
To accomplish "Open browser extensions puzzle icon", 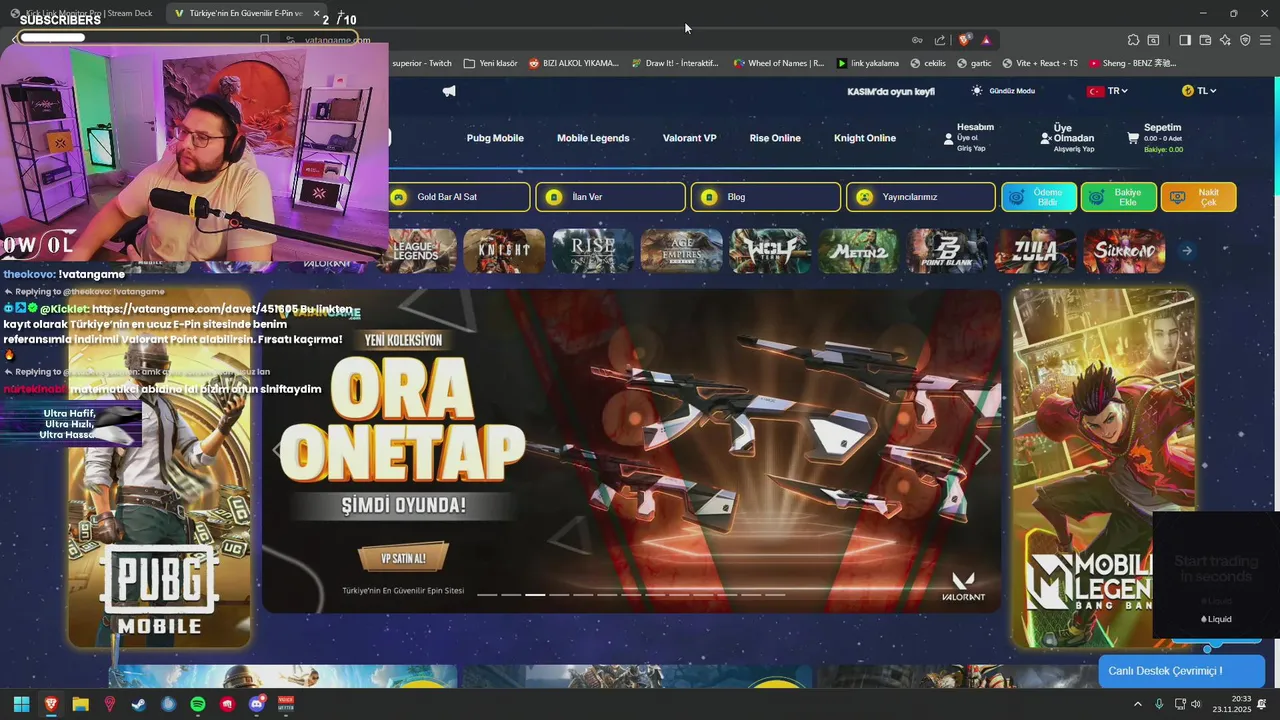I will point(1133,40).
